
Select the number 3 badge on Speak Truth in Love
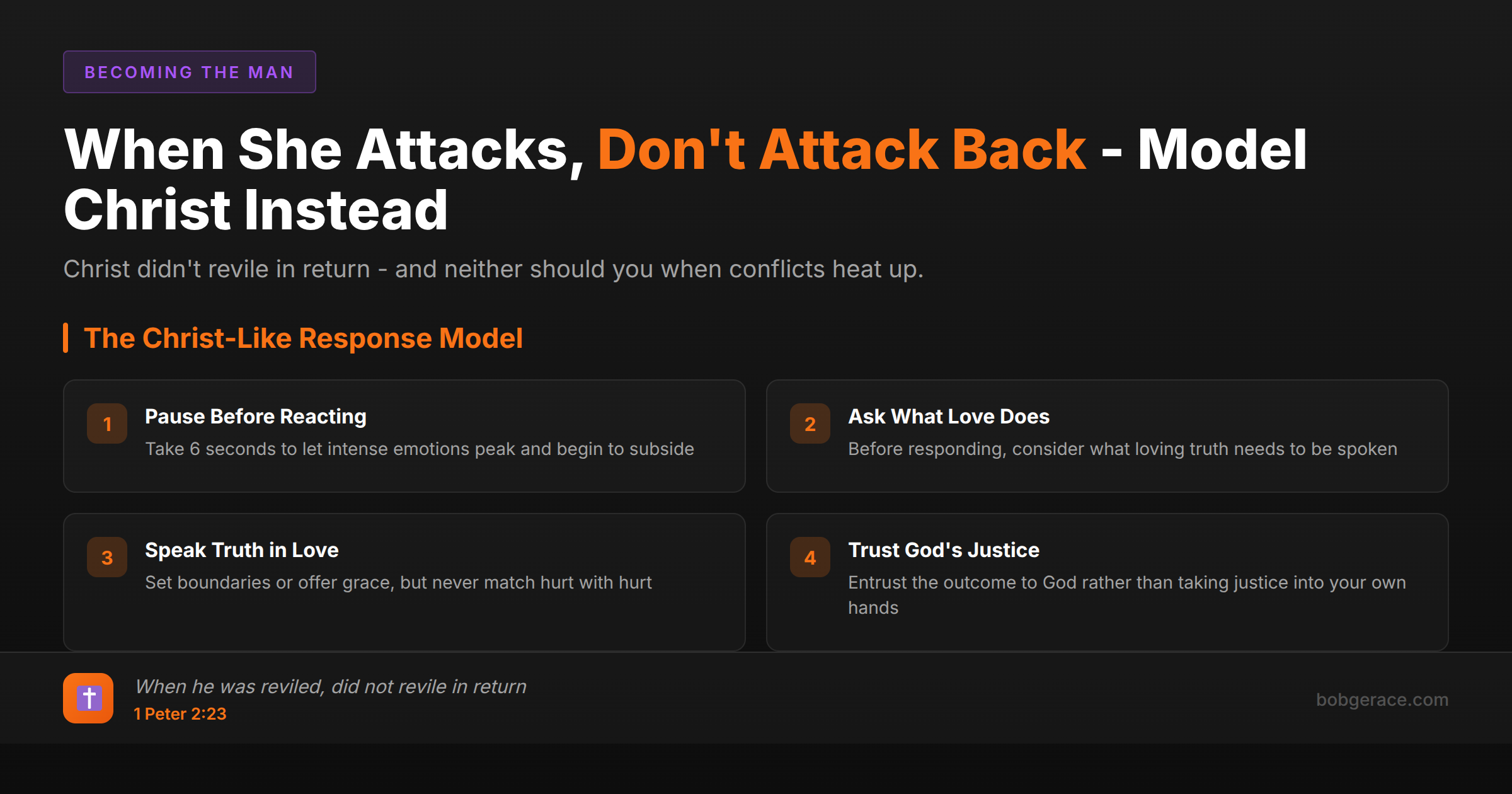coord(107,557)
